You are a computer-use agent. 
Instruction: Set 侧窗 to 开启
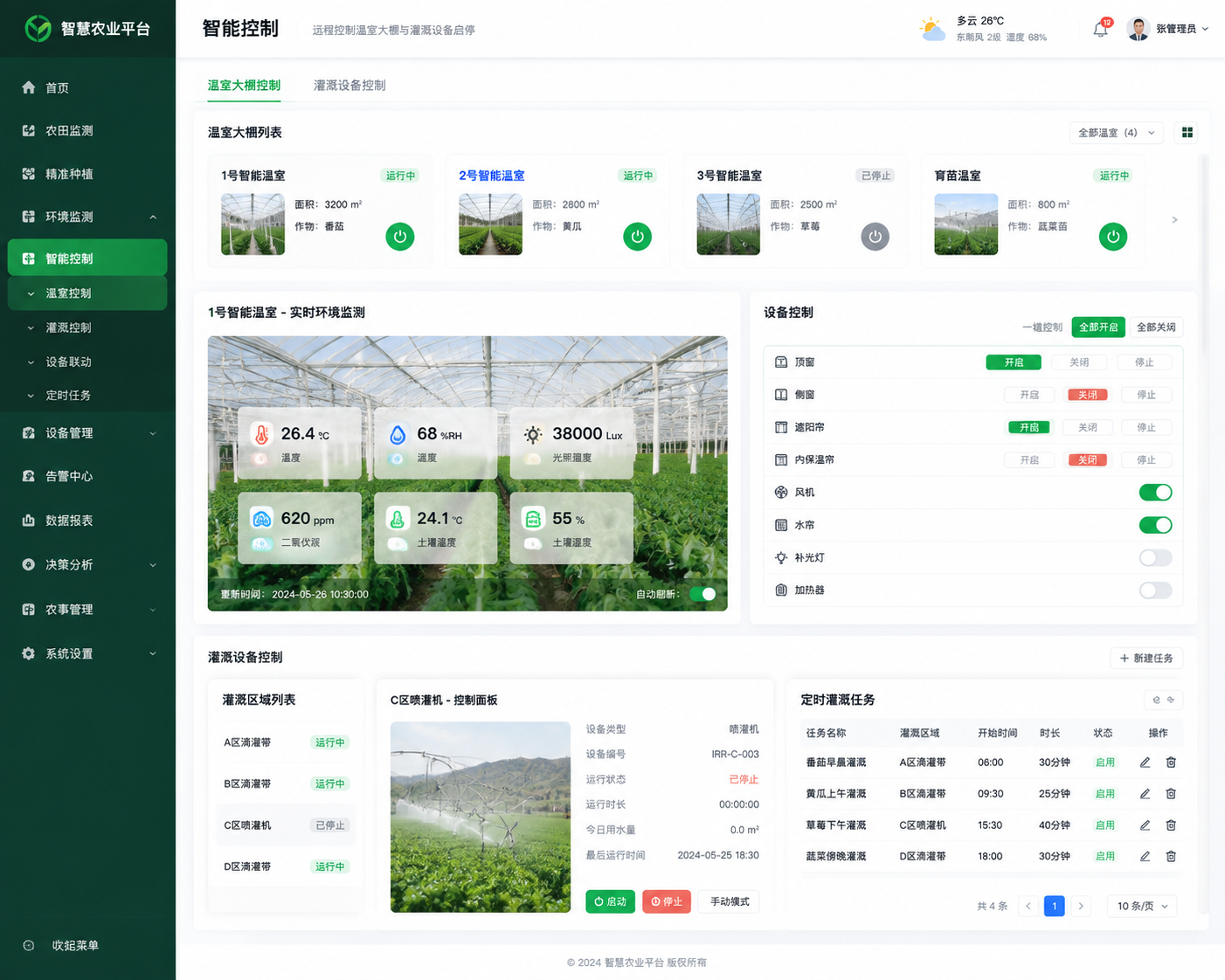pyautogui.click(x=1029, y=395)
